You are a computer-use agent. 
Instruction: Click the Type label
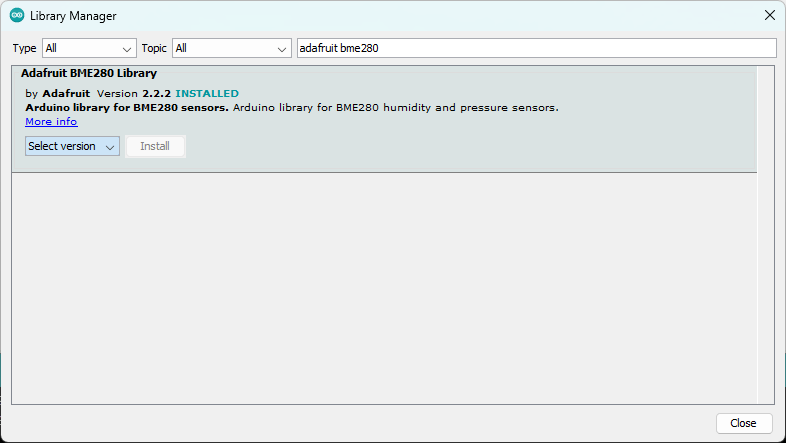point(24,48)
